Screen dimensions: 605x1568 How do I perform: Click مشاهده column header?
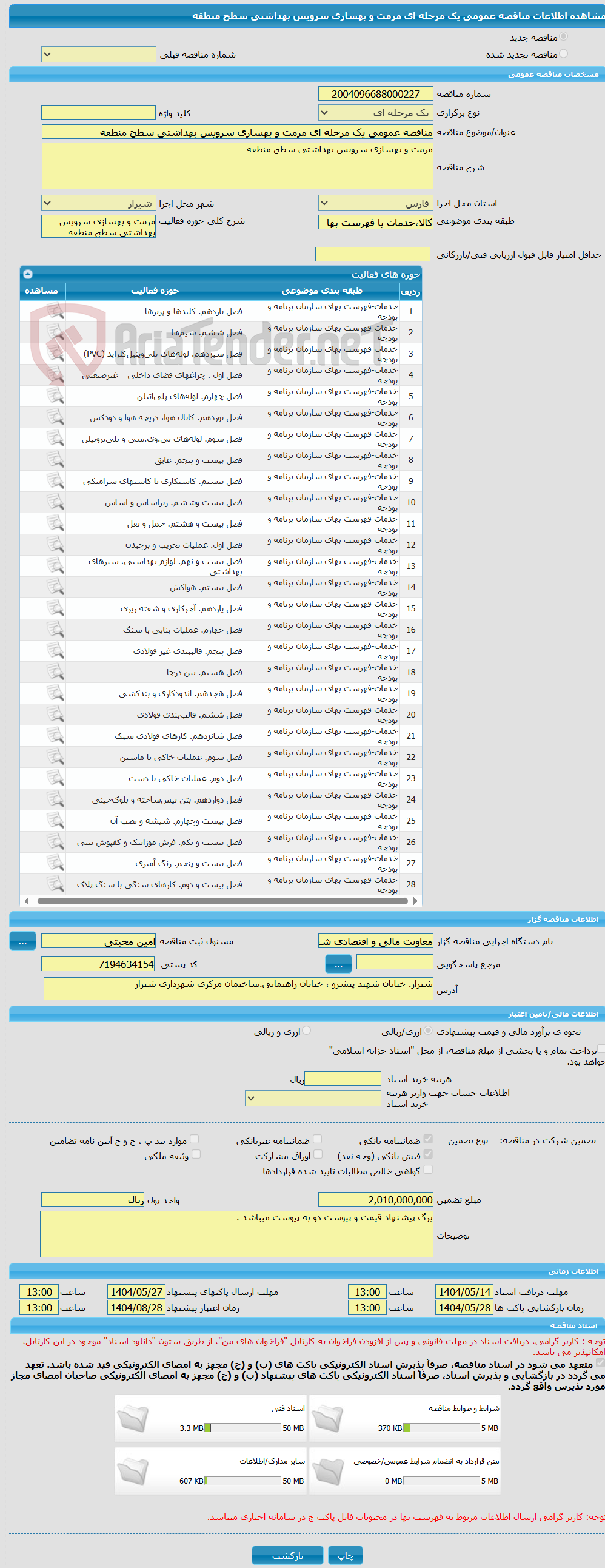(x=42, y=292)
